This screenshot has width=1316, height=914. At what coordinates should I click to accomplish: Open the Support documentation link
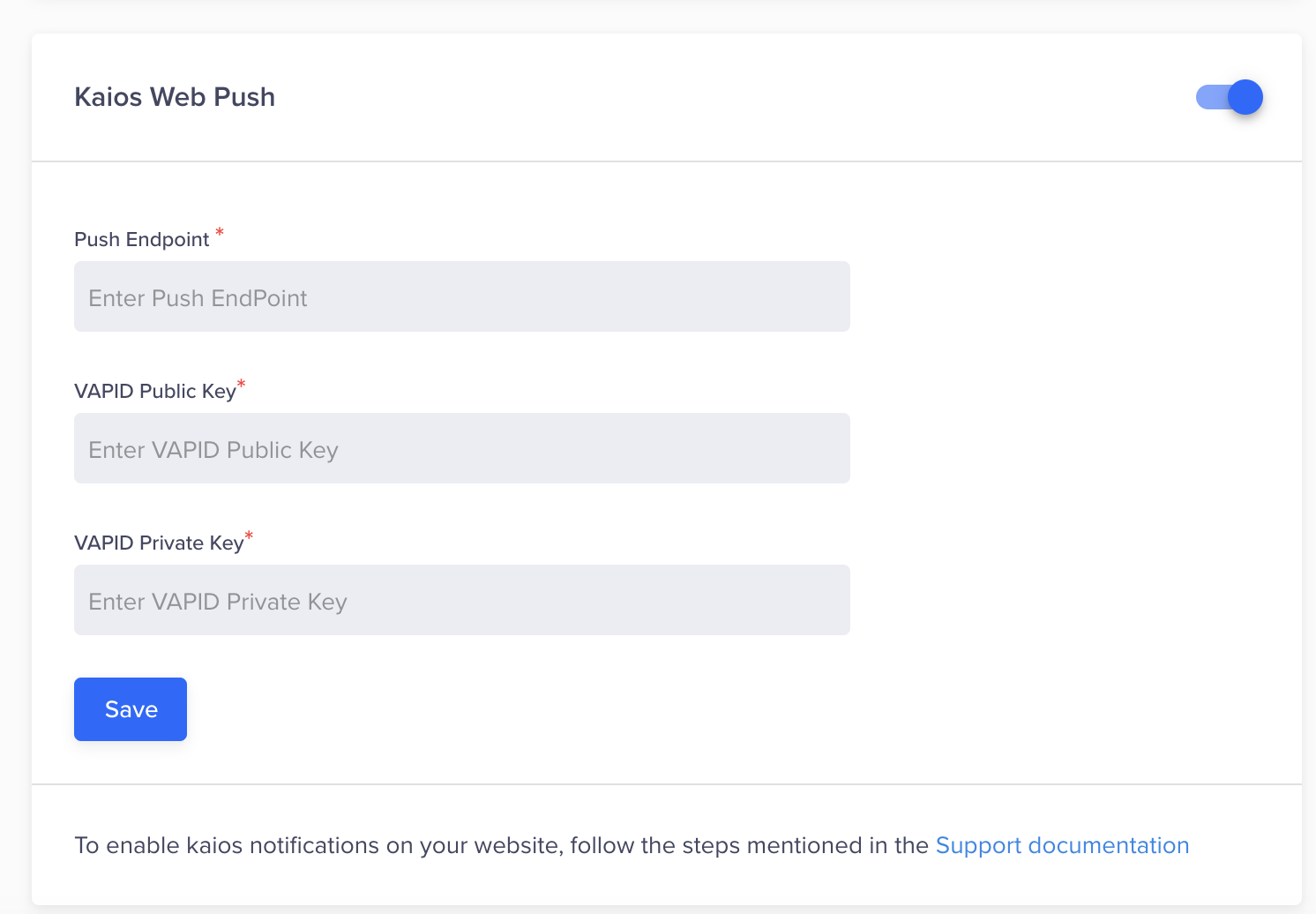1062,845
